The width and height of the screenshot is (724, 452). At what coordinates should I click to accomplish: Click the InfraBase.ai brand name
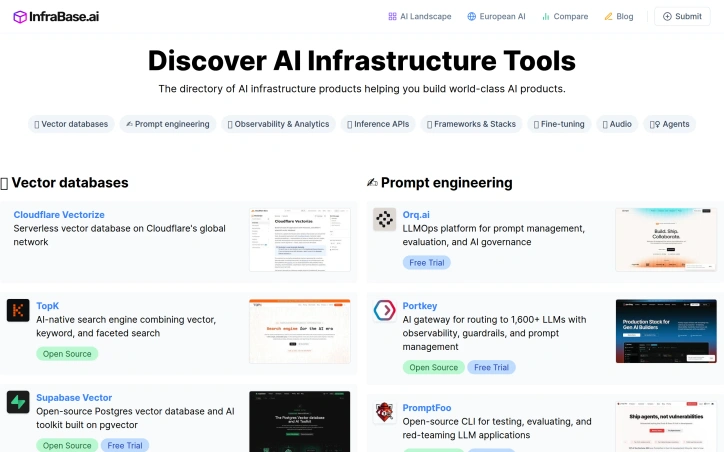pos(64,17)
